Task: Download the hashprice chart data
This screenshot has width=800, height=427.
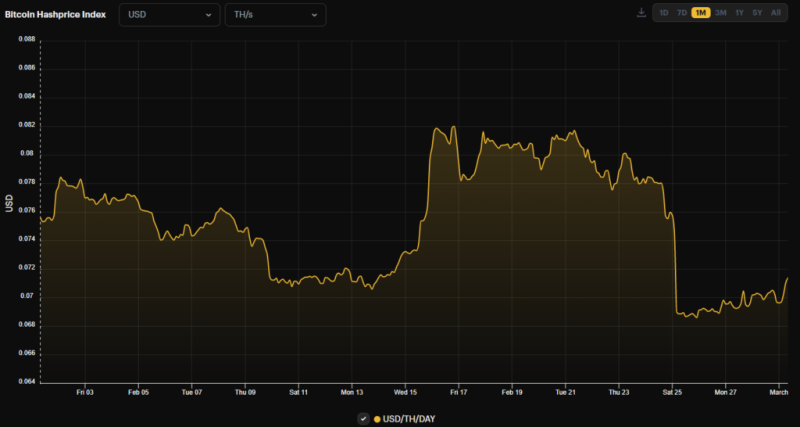Action: [x=641, y=13]
